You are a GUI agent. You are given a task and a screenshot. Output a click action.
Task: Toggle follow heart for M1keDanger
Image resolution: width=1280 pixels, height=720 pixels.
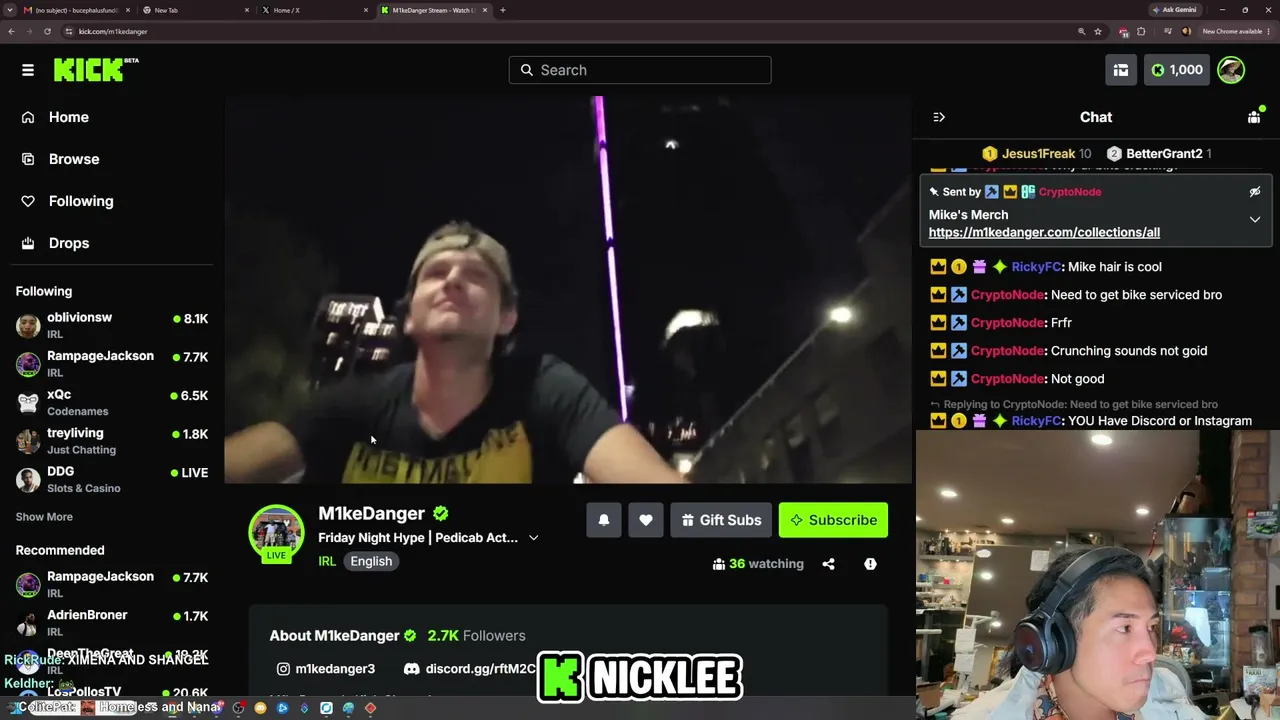[x=646, y=520]
